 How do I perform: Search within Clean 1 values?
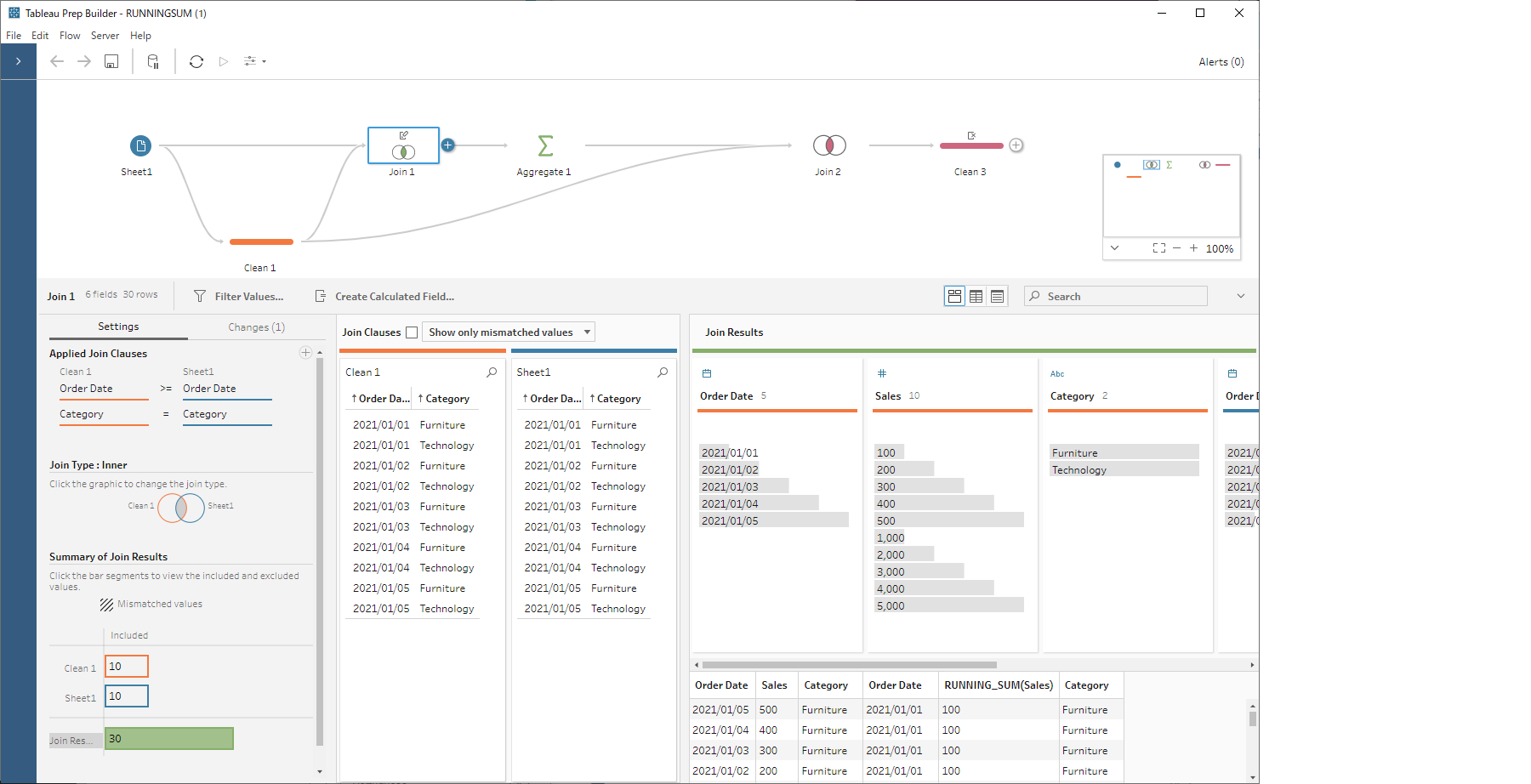(492, 372)
